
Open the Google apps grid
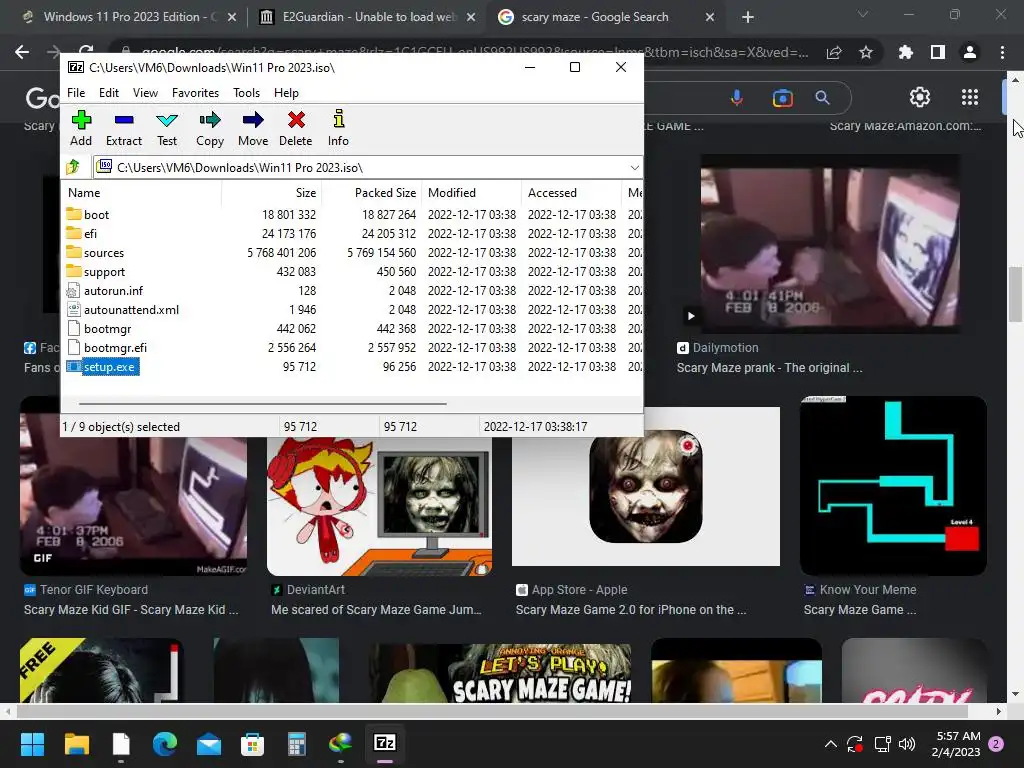point(970,97)
